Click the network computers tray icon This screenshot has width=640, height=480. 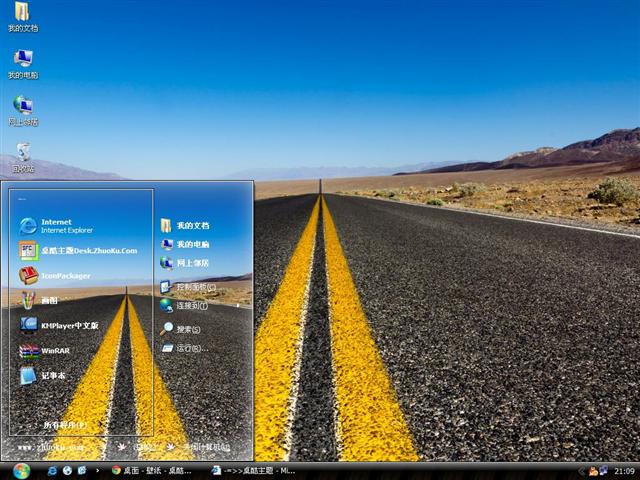[604, 471]
